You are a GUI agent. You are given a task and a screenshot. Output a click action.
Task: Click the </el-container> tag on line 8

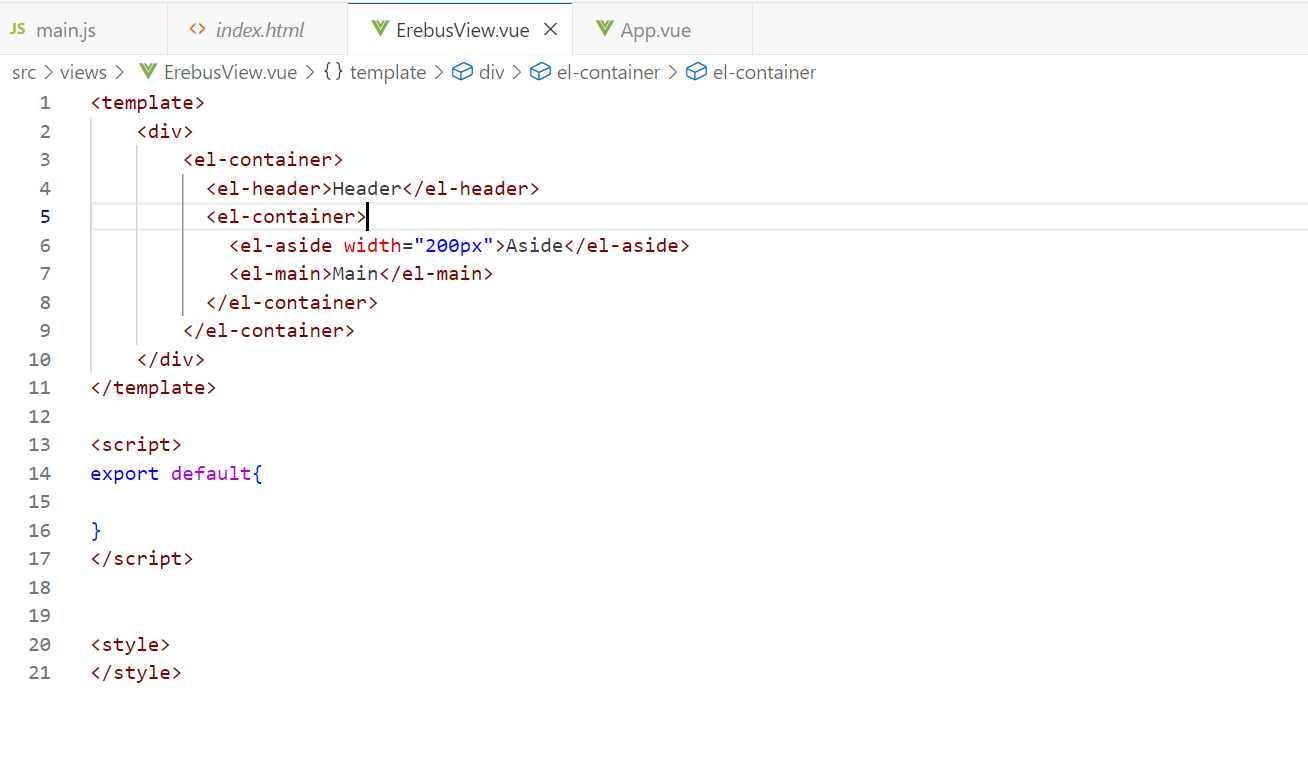point(292,302)
